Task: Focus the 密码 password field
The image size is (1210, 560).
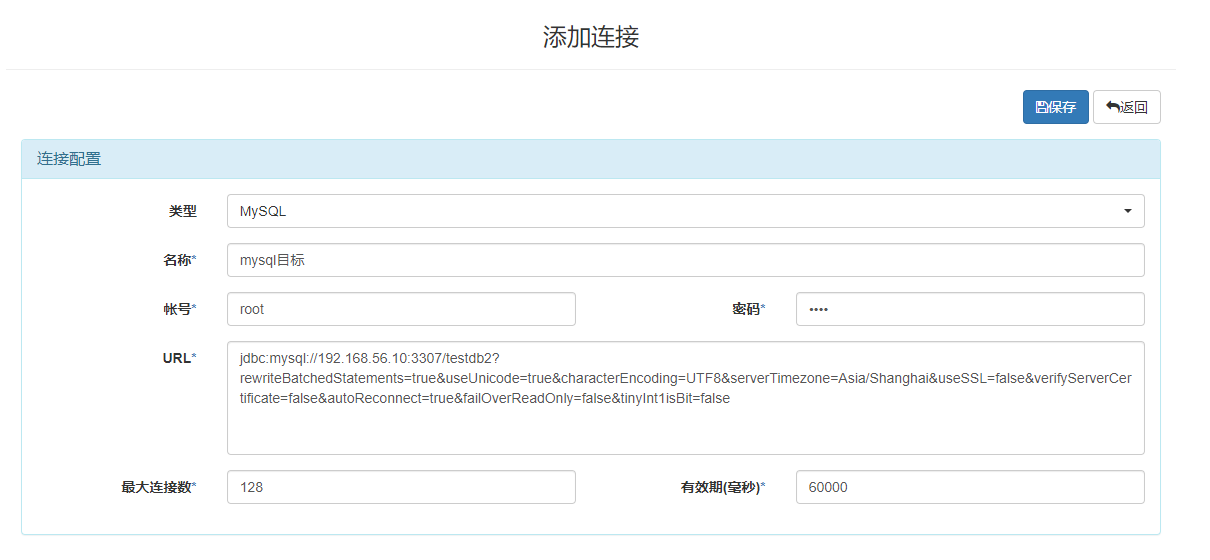Action: [970, 309]
